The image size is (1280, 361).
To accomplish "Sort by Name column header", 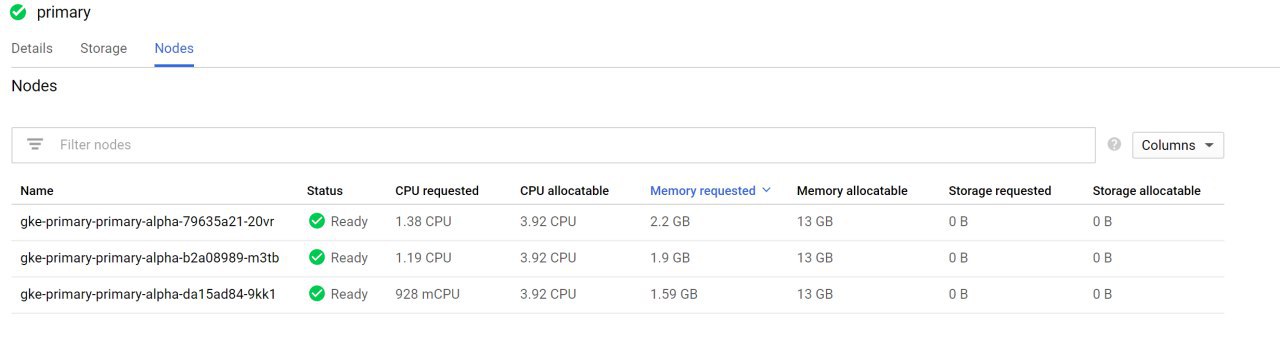I will pos(37,190).
